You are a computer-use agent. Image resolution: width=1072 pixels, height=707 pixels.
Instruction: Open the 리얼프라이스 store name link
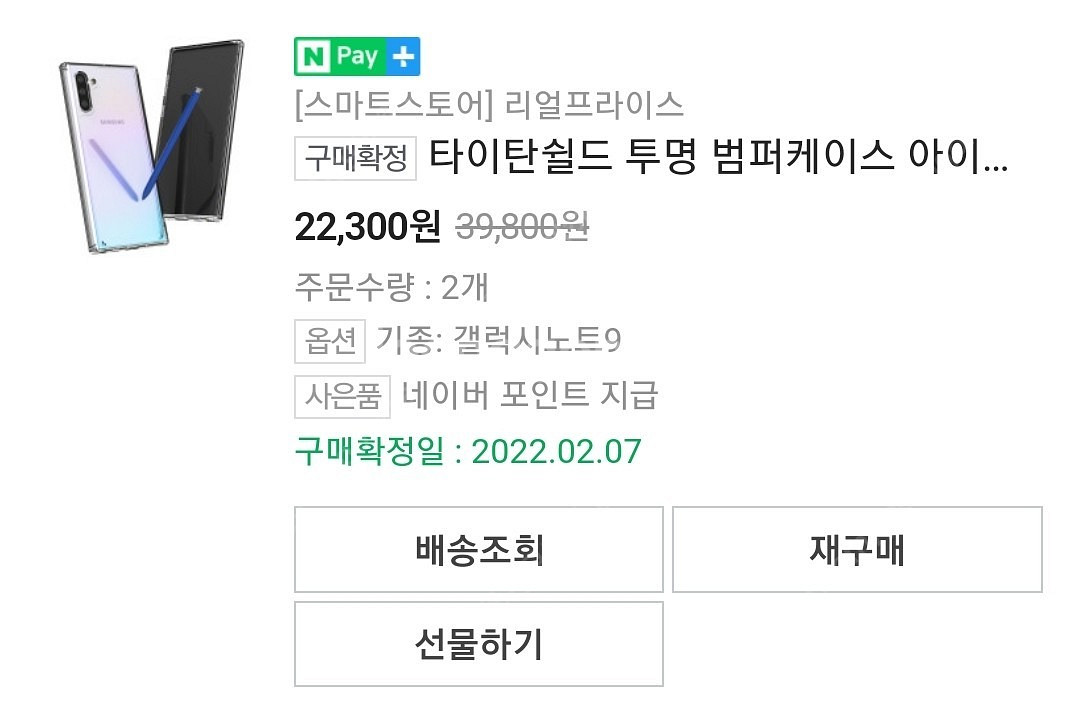click(594, 105)
